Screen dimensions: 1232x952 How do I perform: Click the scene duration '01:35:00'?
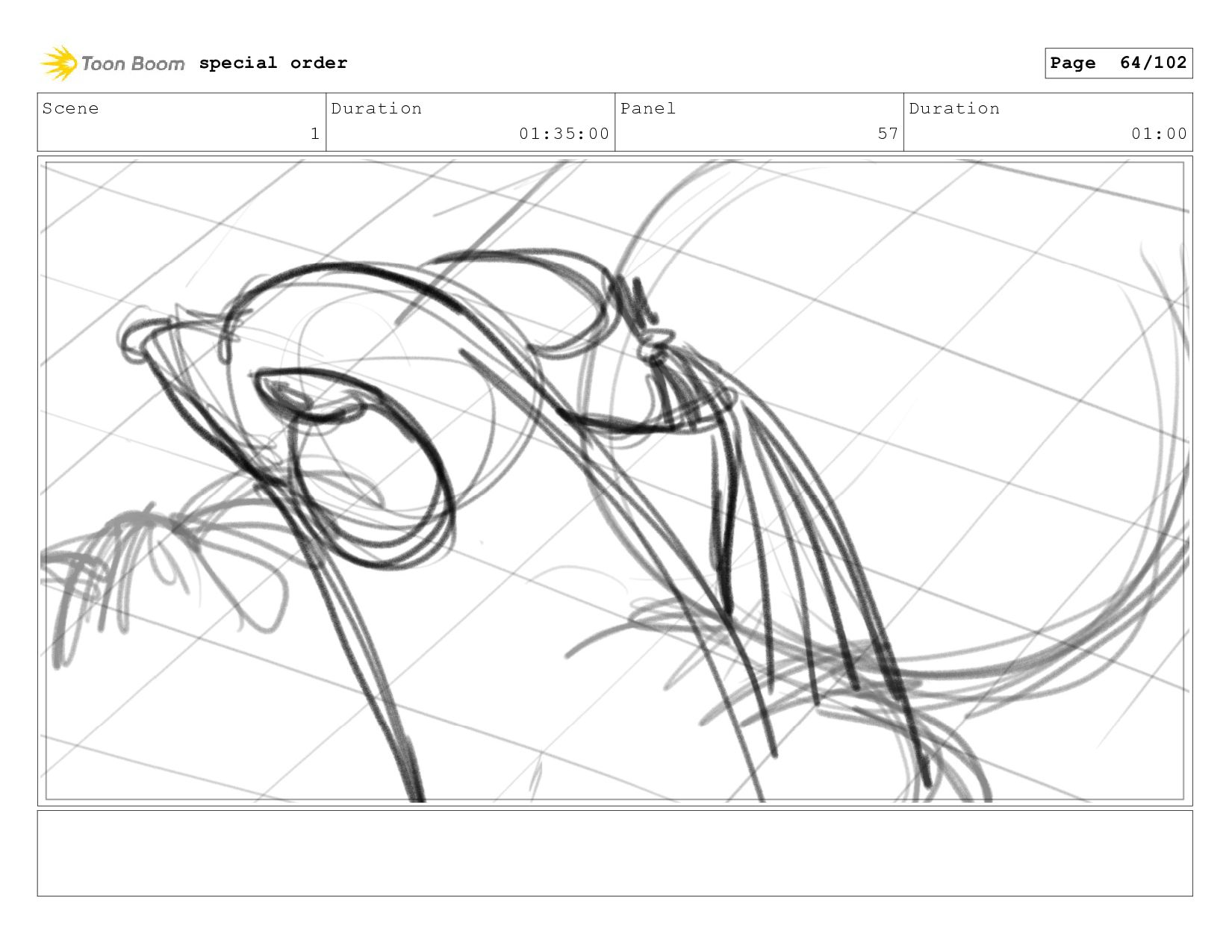coord(564,134)
